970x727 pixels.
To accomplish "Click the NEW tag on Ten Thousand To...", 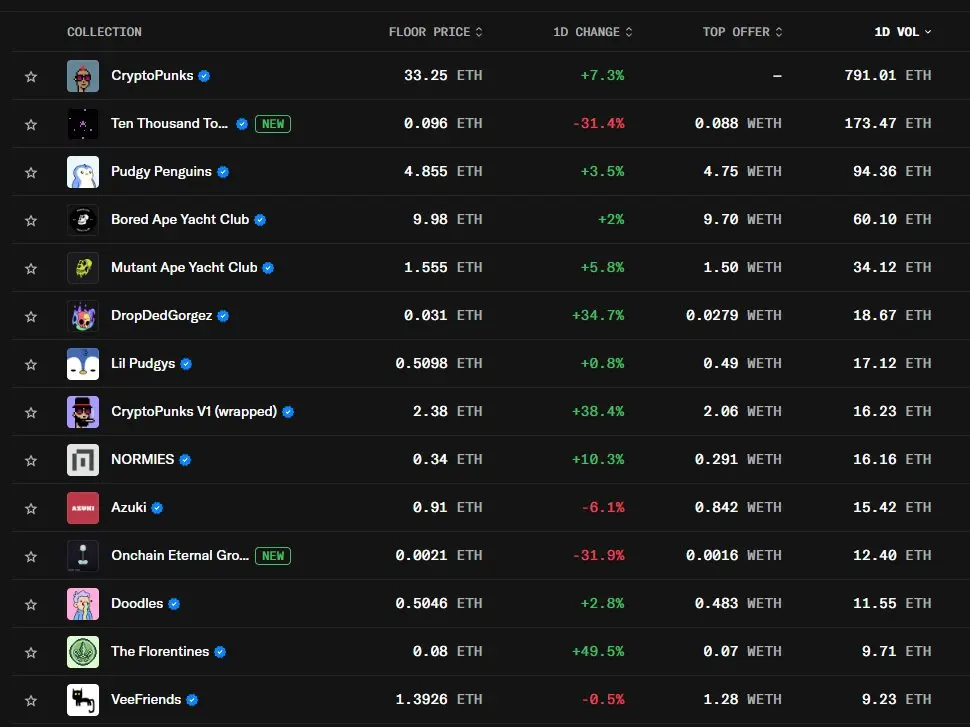I will tap(273, 124).
